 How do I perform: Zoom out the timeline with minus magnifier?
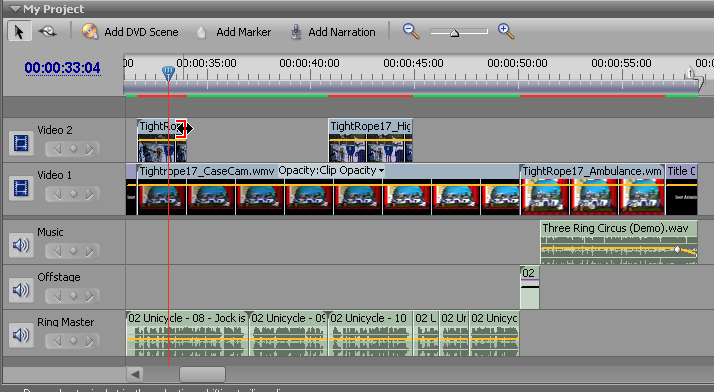(x=411, y=31)
